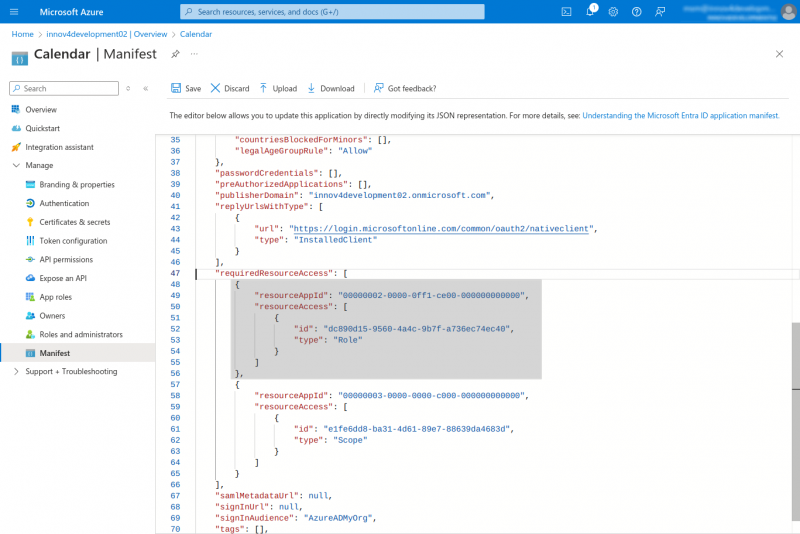The image size is (800, 534).
Task: Save the manifest changes
Action: 186,88
